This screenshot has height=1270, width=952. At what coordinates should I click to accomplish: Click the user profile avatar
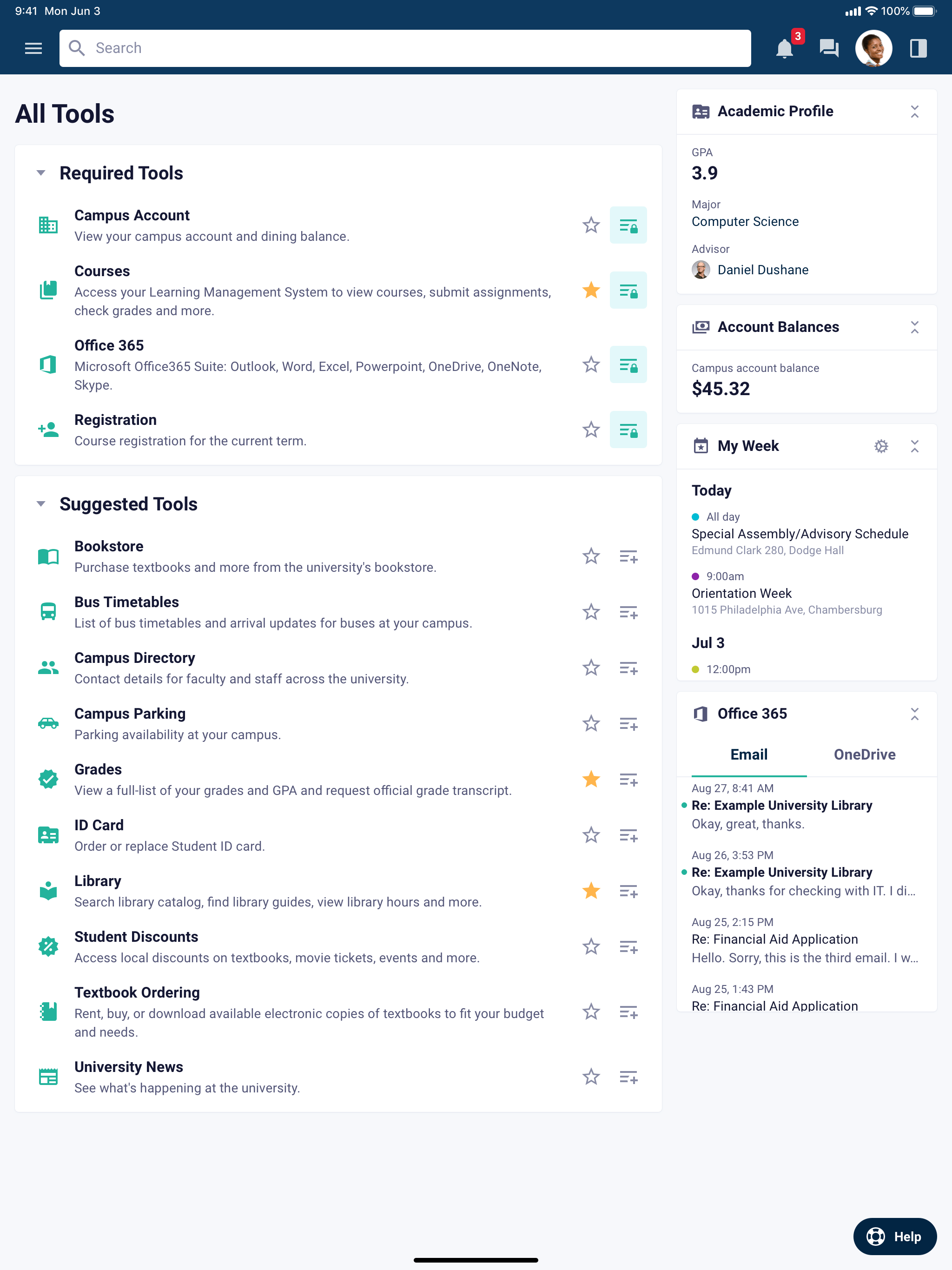[873, 48]
